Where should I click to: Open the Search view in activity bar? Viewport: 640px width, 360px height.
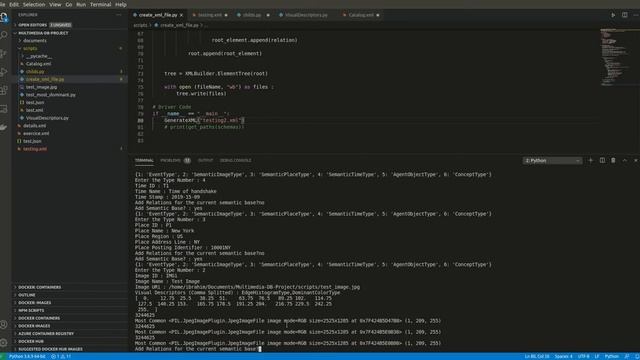pyautogui.click(x=4, y=35)
